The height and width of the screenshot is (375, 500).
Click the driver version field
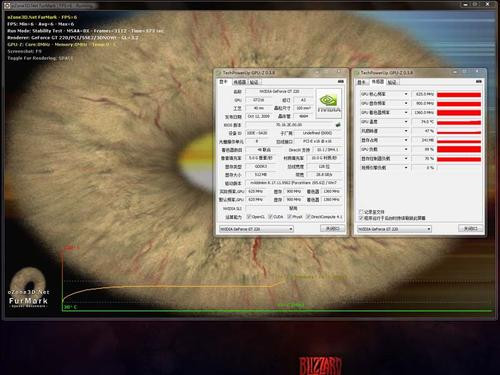coord(293,183)
